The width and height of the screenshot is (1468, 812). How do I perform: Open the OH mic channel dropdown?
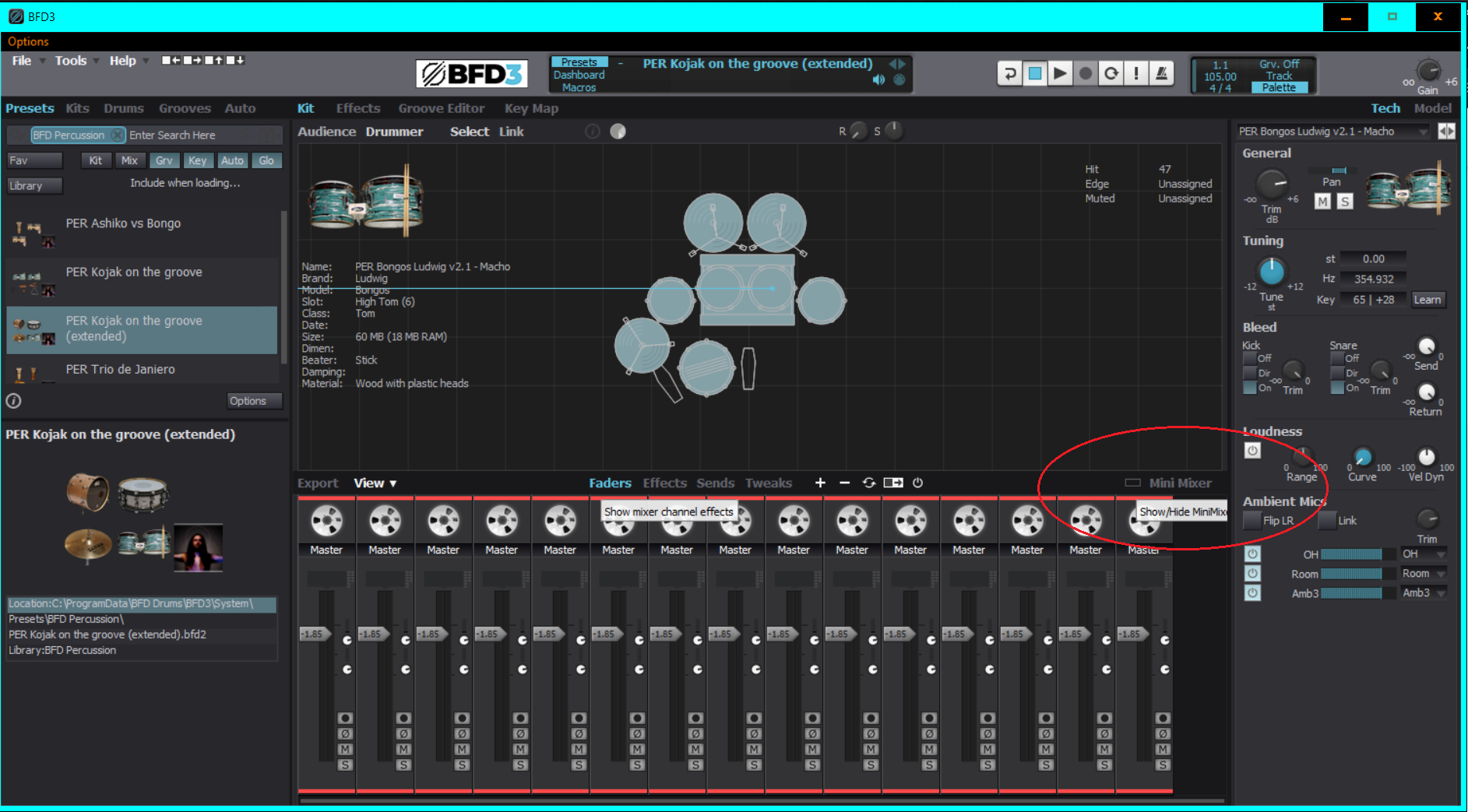[x=1424, y=554]
